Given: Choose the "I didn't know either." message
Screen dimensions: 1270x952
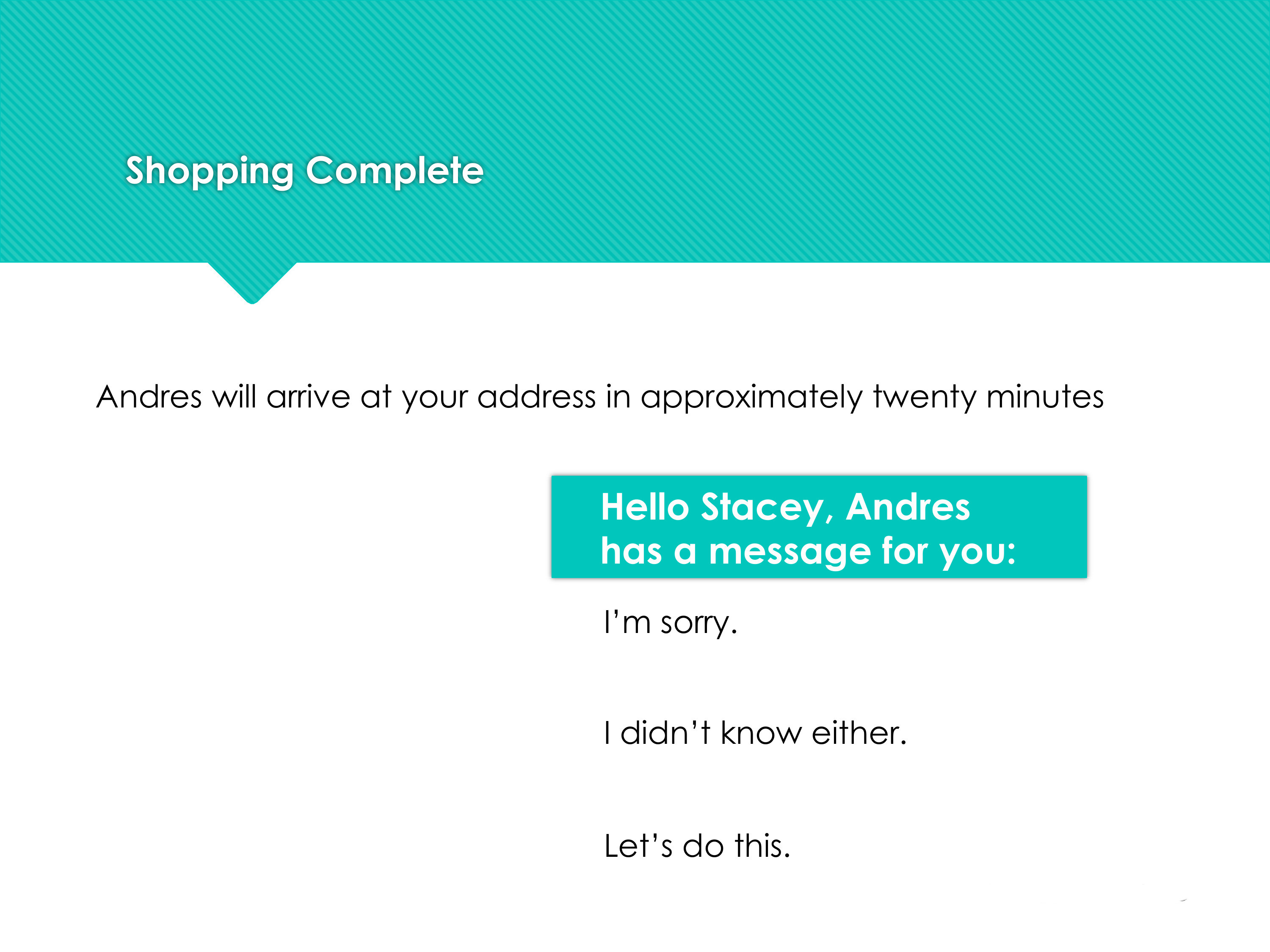Looking at the screenshot, I should (x=755, y=733).
